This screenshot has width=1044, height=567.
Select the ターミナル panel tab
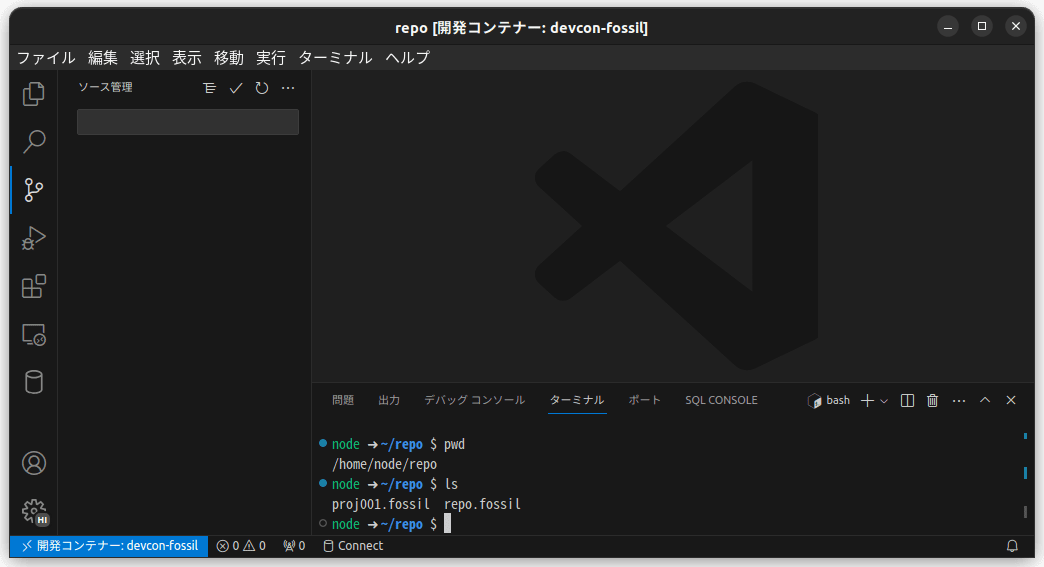[577, 400]
